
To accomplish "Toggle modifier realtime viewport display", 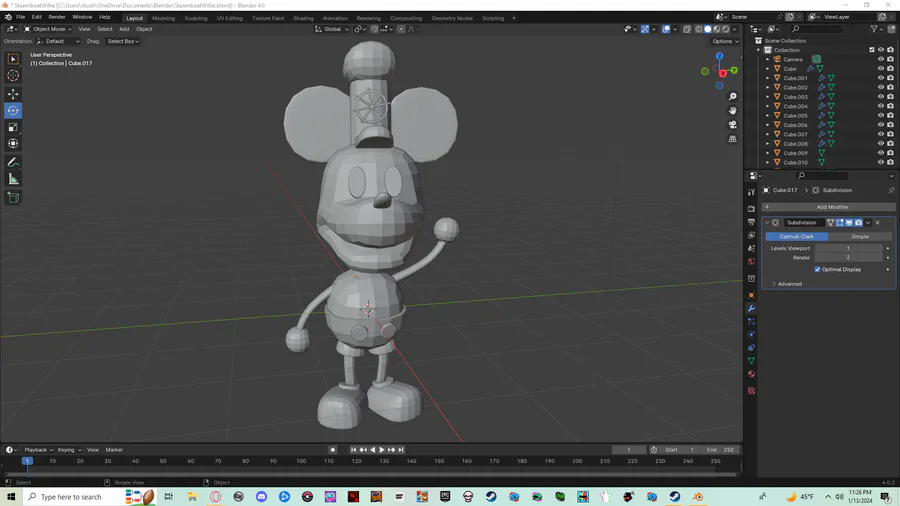I will 849,223.
